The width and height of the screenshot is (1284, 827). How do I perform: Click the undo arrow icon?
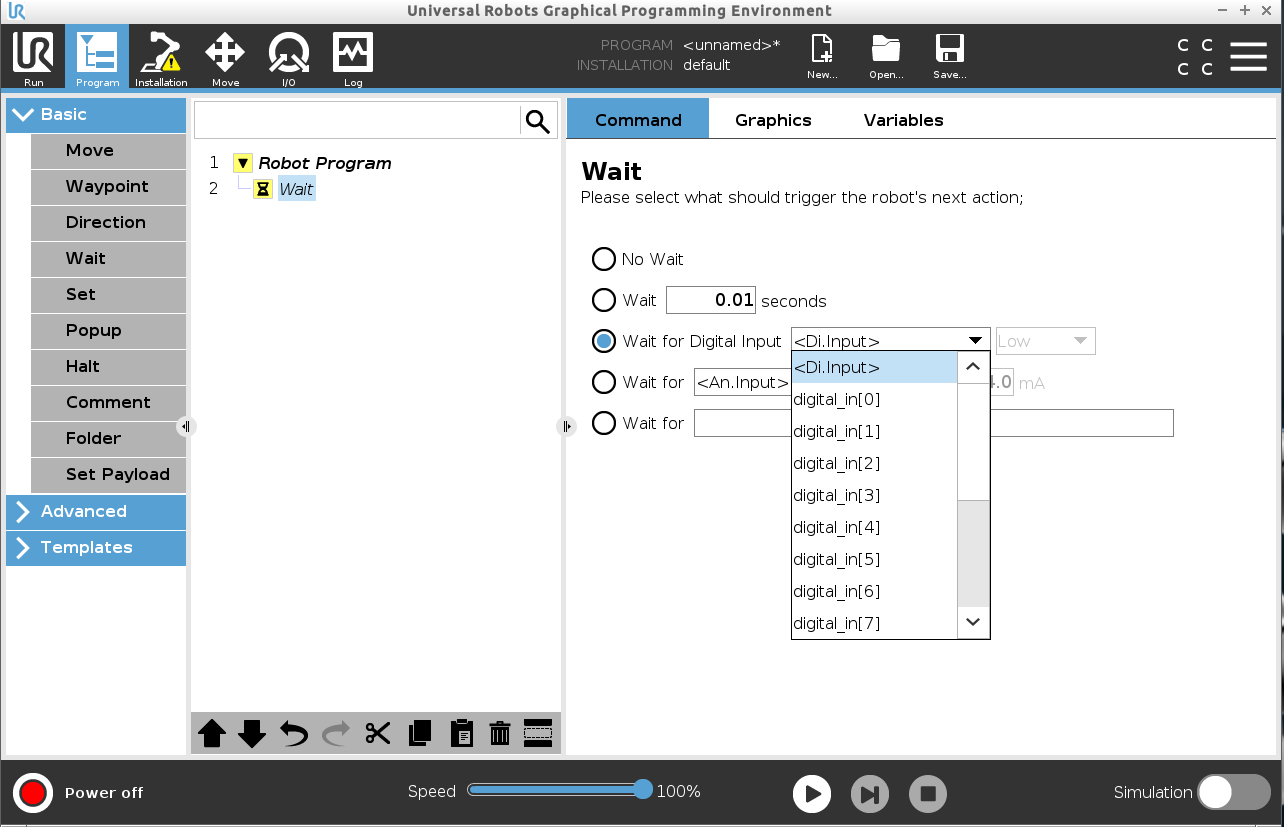[294, 733]
